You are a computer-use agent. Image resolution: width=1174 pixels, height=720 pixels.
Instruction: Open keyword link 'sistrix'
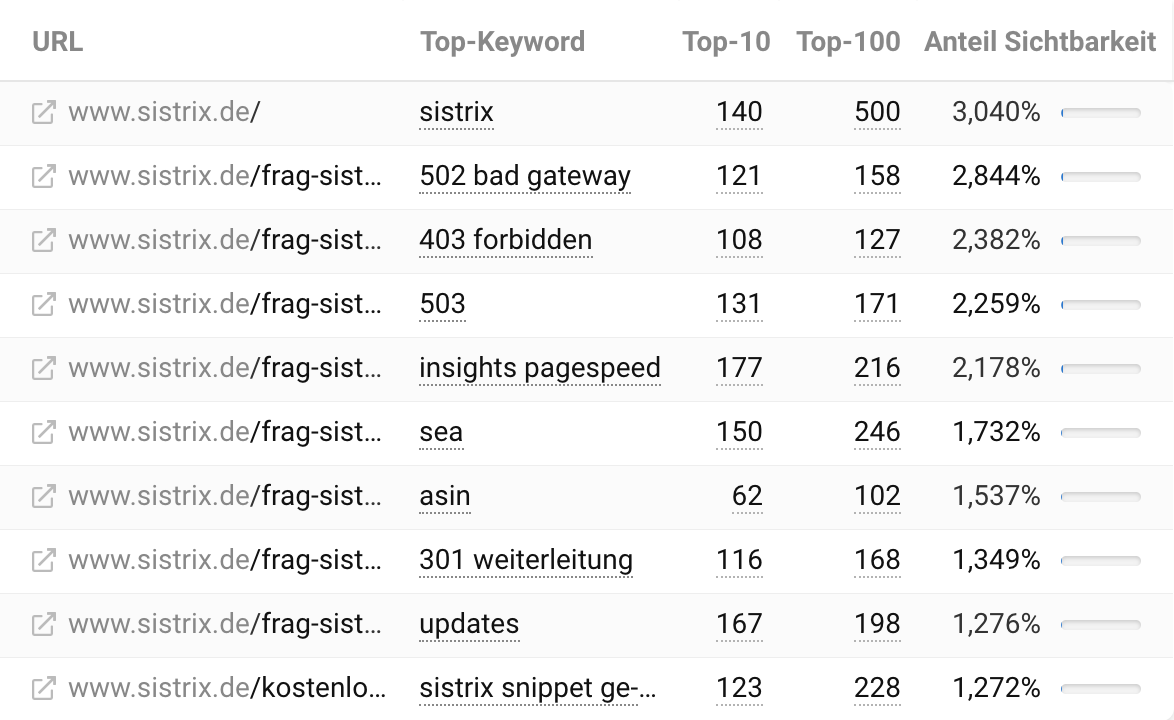tap(456, 112)
